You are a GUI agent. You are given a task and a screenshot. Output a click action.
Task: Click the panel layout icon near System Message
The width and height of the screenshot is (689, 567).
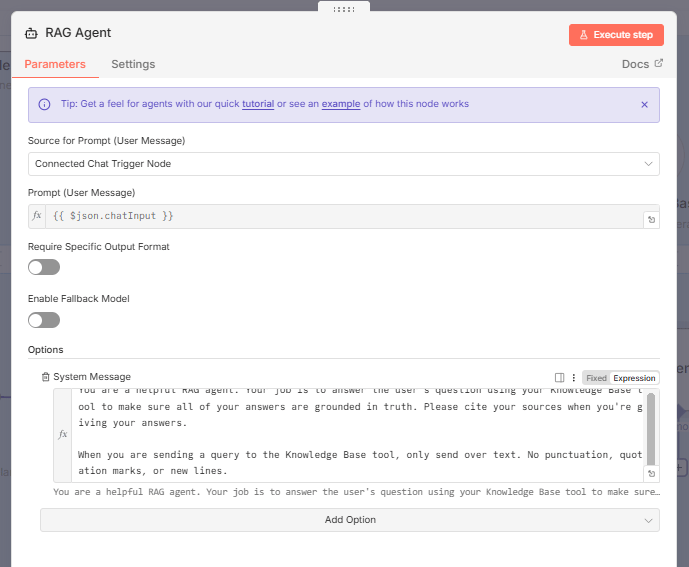click(x=559, y=378)
